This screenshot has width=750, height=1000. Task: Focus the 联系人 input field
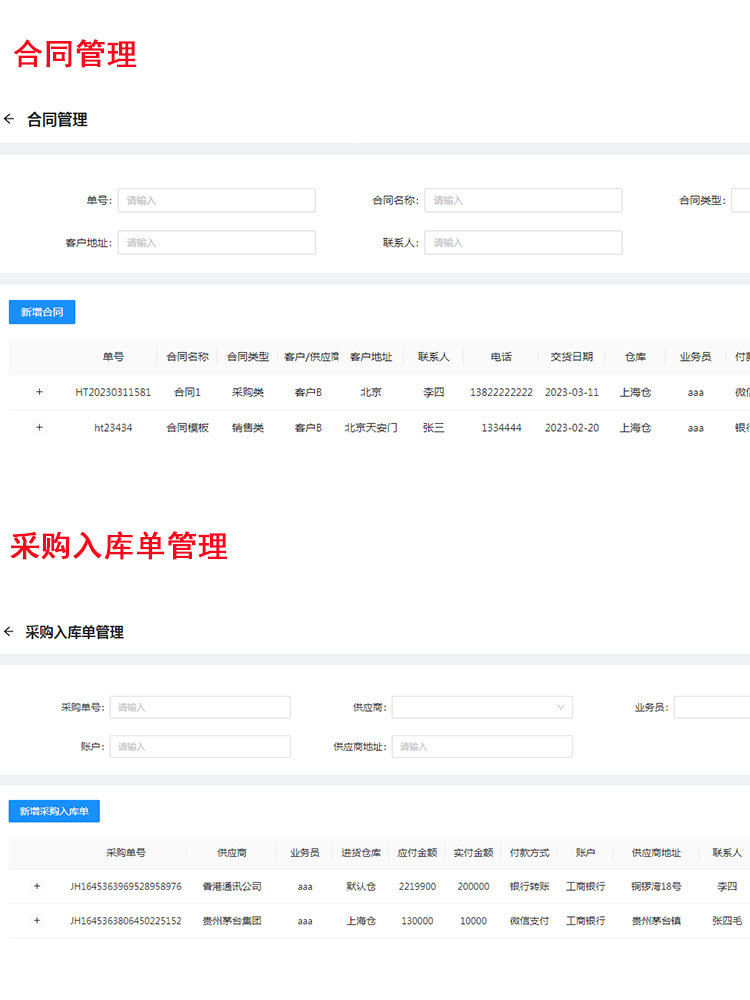tap(524, 242)
